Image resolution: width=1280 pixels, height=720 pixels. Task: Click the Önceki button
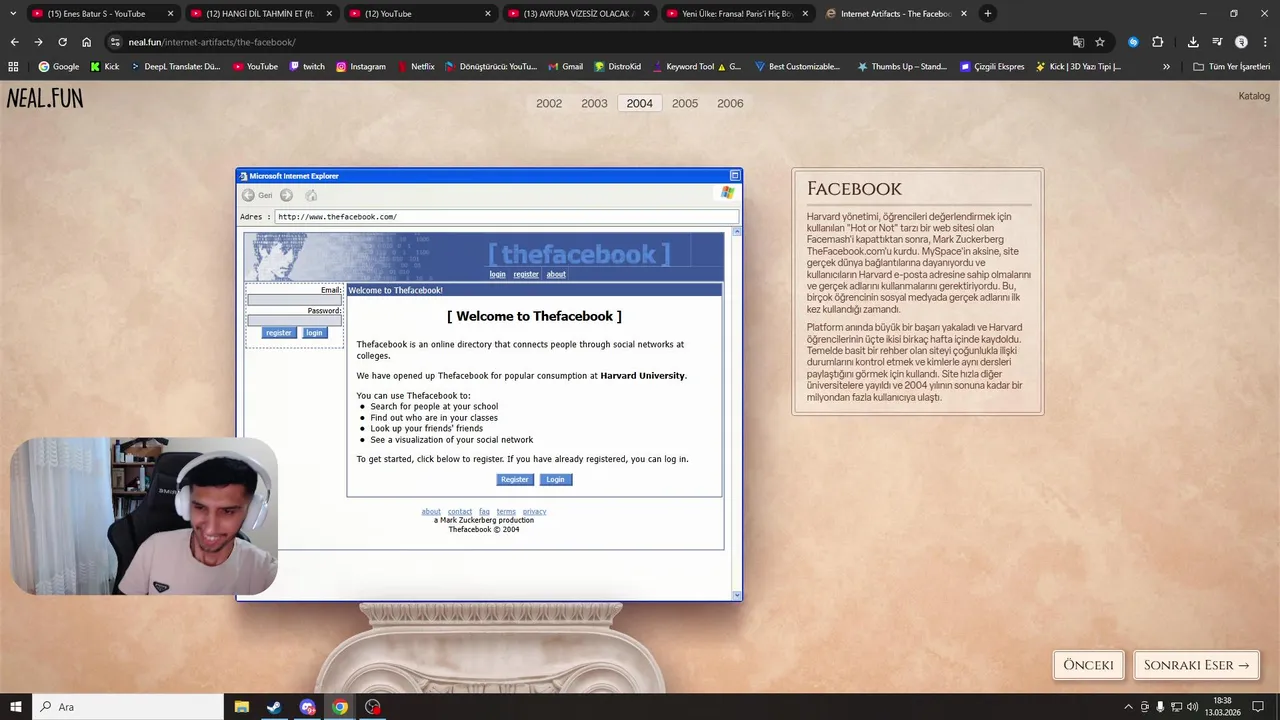1088,665
